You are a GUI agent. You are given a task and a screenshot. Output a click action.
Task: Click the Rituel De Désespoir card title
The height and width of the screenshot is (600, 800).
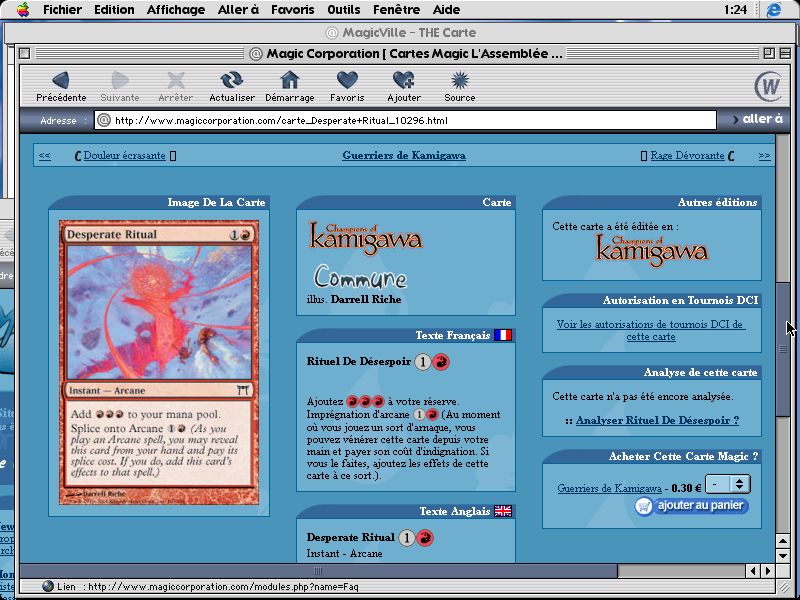(x=359, y=362)
